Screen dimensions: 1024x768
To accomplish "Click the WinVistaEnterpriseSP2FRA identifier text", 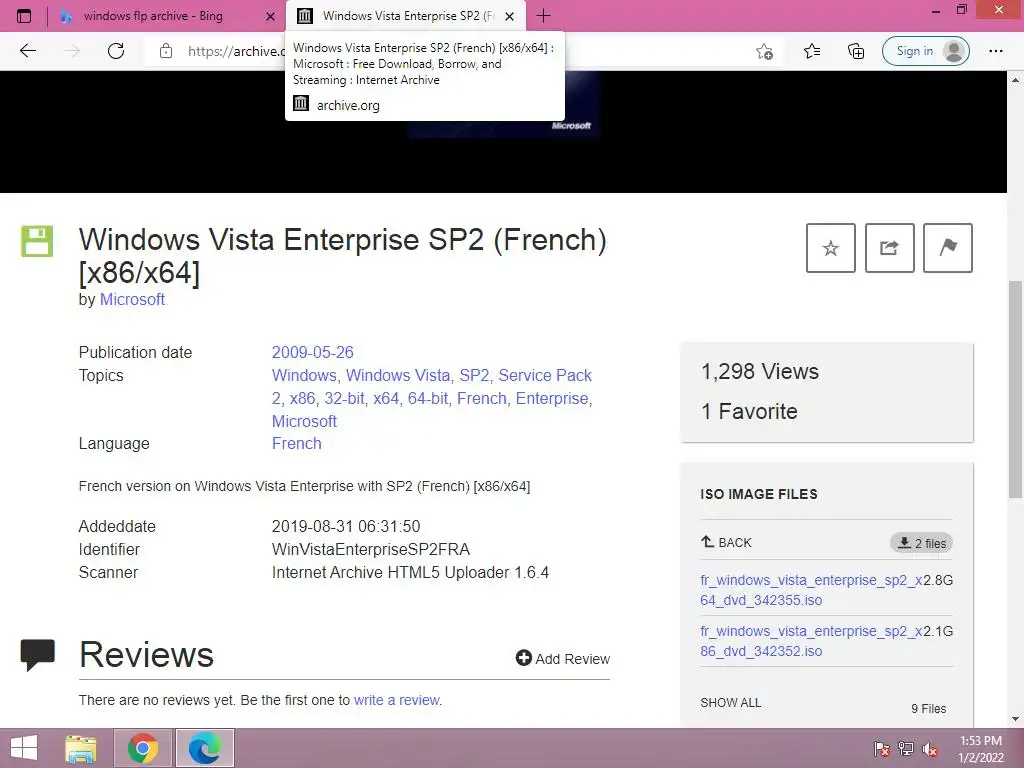I will [x=371, y=549].
